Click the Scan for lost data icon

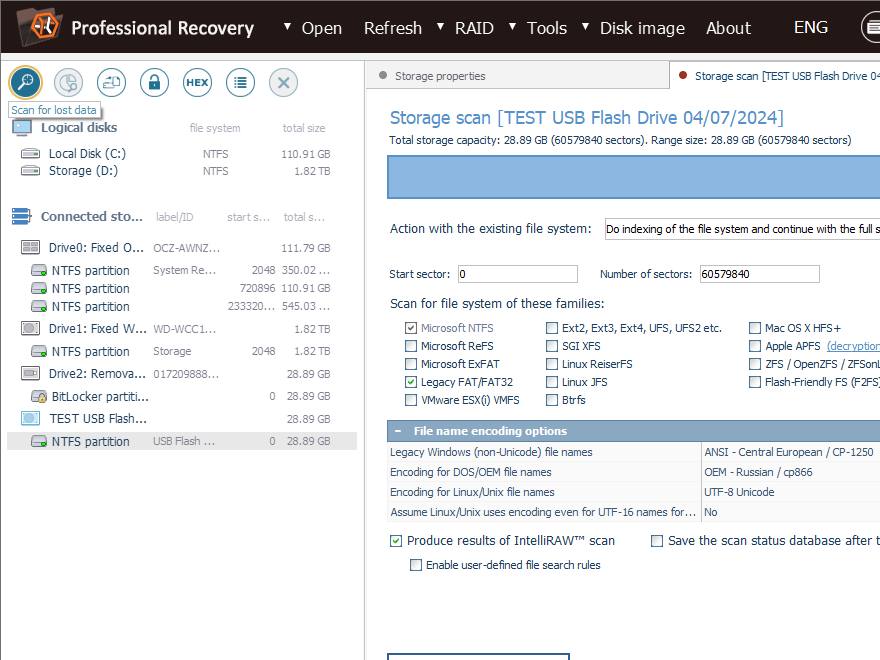coord(25,82)
